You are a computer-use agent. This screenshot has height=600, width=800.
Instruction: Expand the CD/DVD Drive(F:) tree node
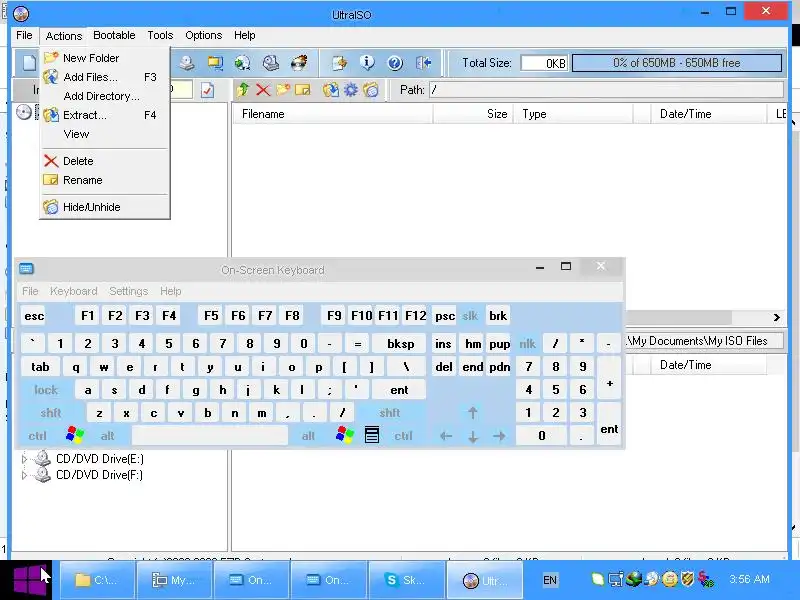tap(24, 475)
